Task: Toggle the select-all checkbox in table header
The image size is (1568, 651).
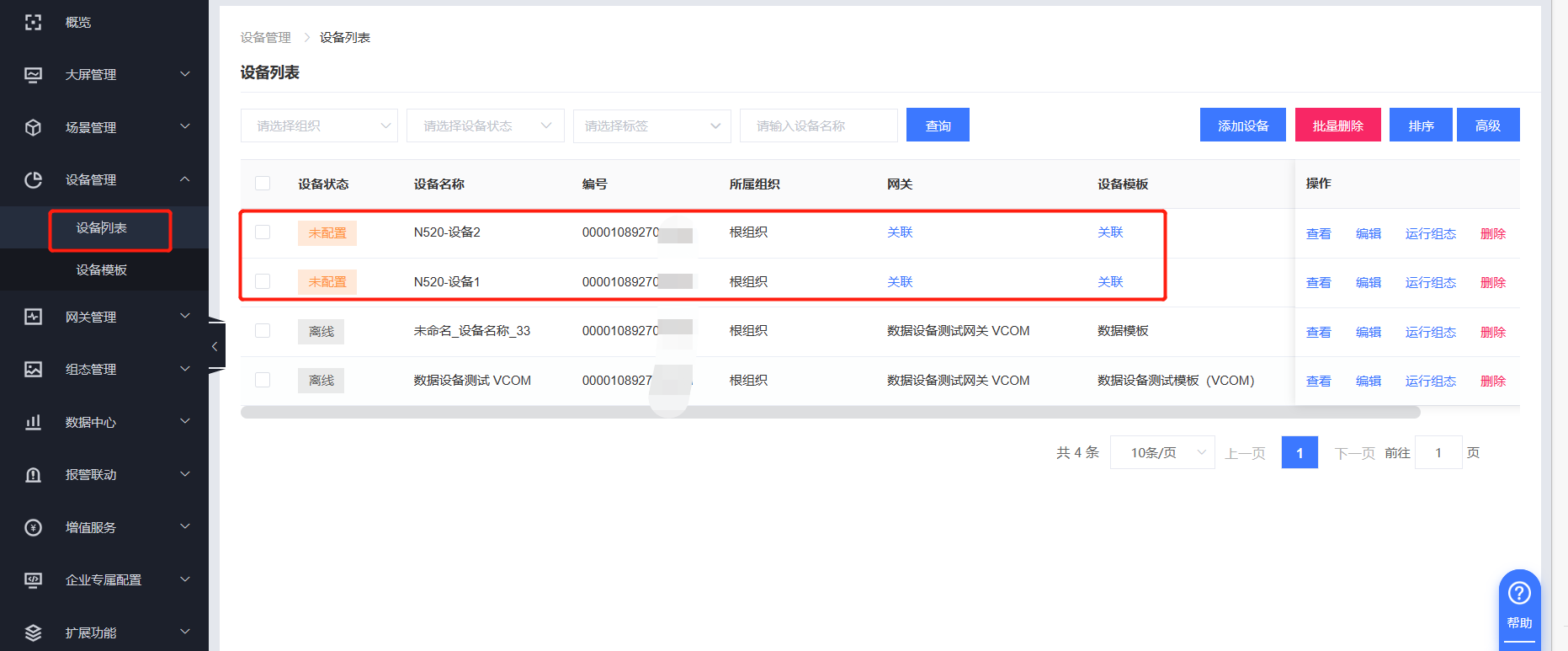Action: click(x=263, y=184)
